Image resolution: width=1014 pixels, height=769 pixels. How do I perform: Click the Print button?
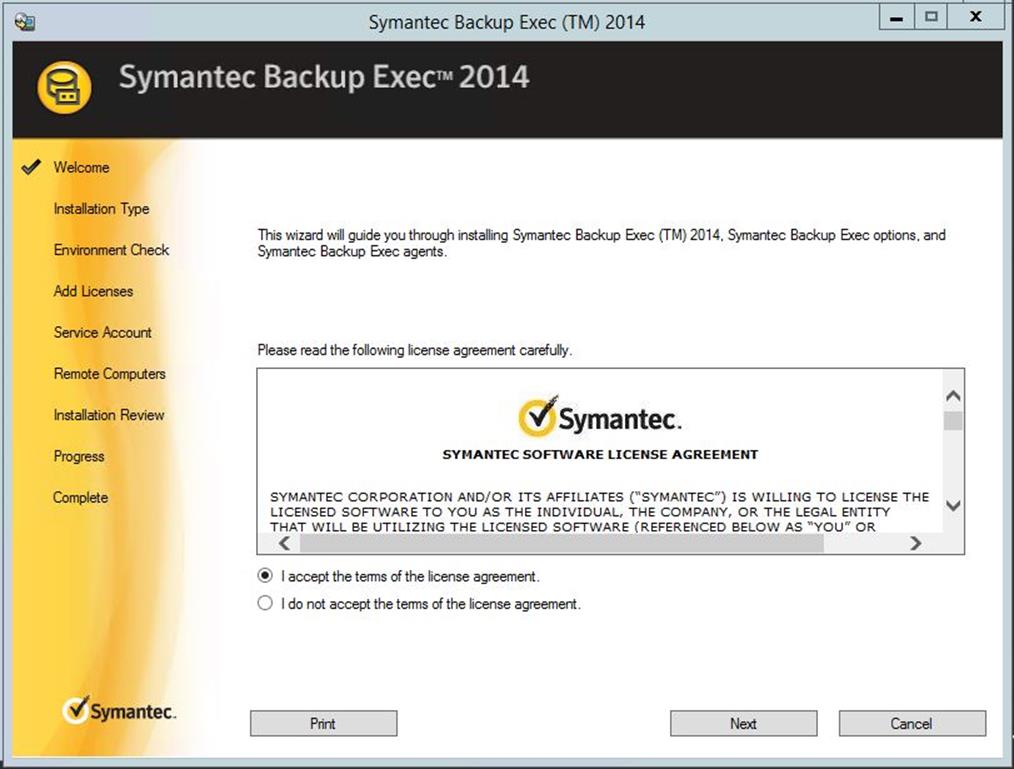click(323, 723)
